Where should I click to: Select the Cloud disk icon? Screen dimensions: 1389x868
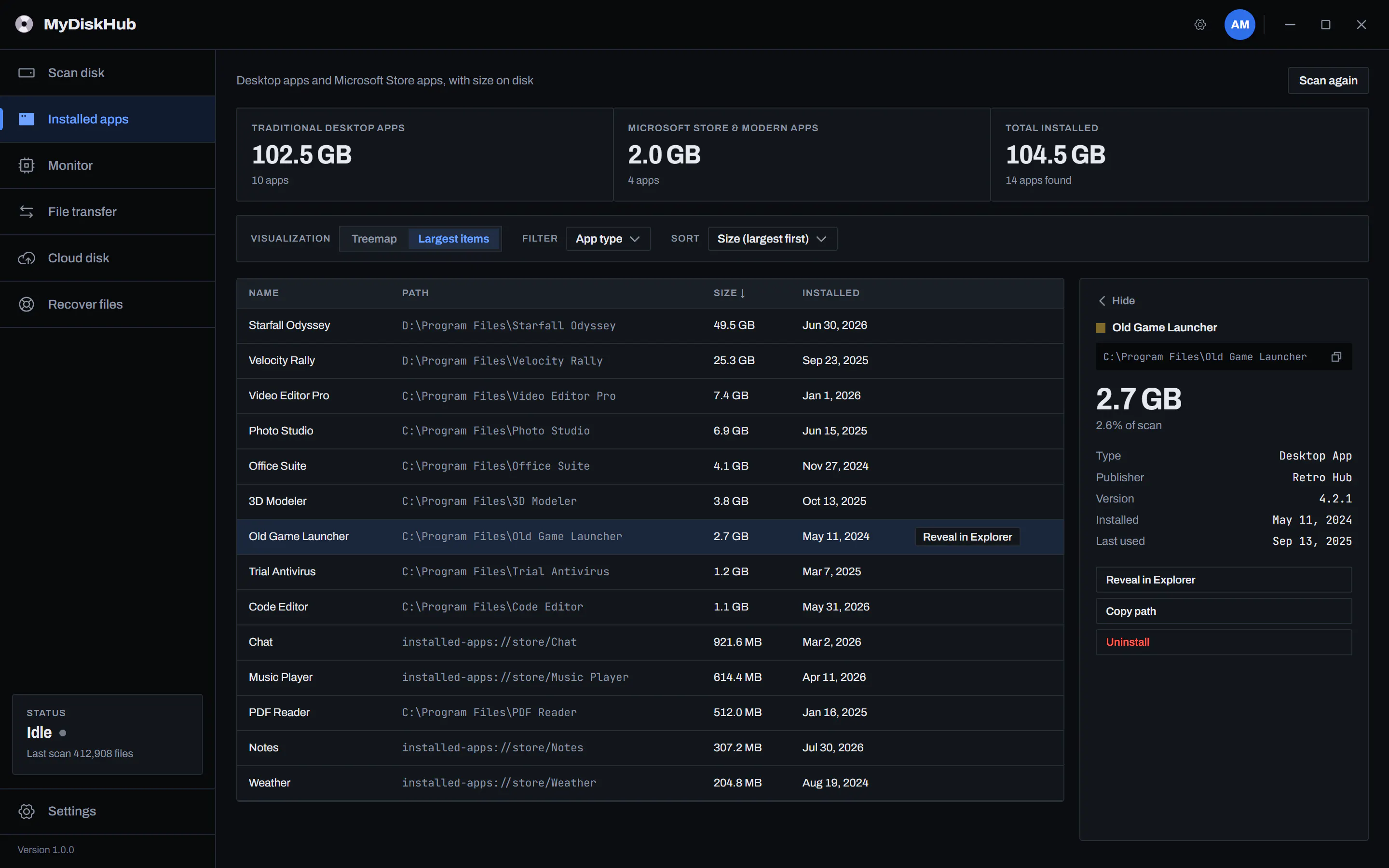[27, 258]
